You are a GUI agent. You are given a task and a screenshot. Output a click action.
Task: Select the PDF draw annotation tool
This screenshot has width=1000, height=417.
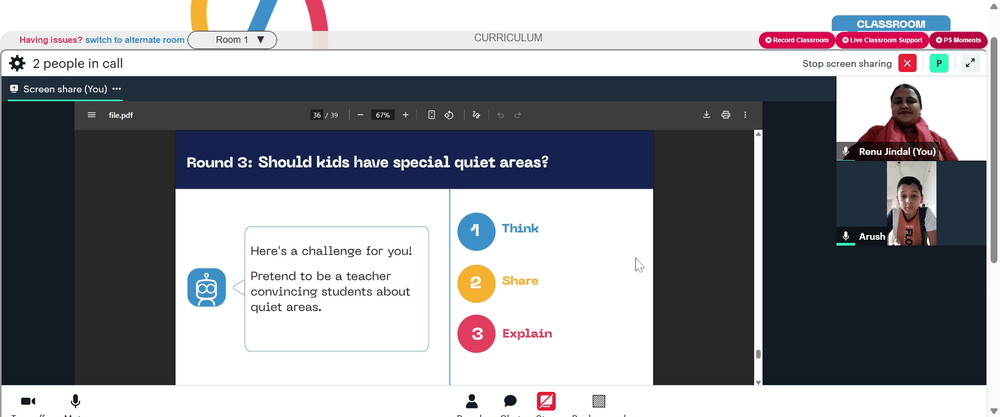pos(476,115)
